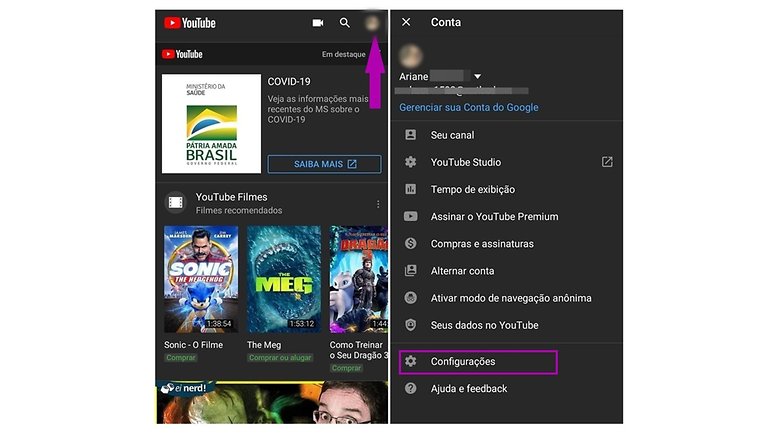Tap the Comprar label under Sonic
782x440 pixels.
click(x=181, y=358)
